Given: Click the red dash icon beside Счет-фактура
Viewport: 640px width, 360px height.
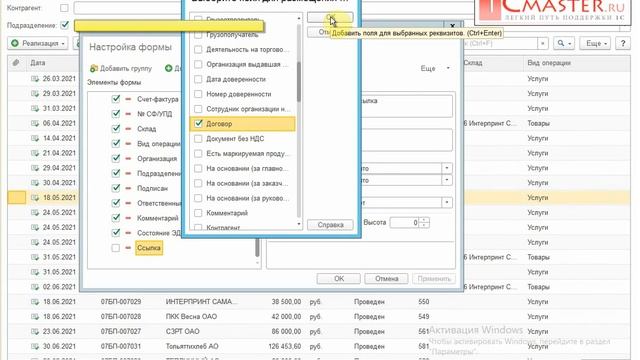Looking at the screenshot, I should (x=128, y=99).
